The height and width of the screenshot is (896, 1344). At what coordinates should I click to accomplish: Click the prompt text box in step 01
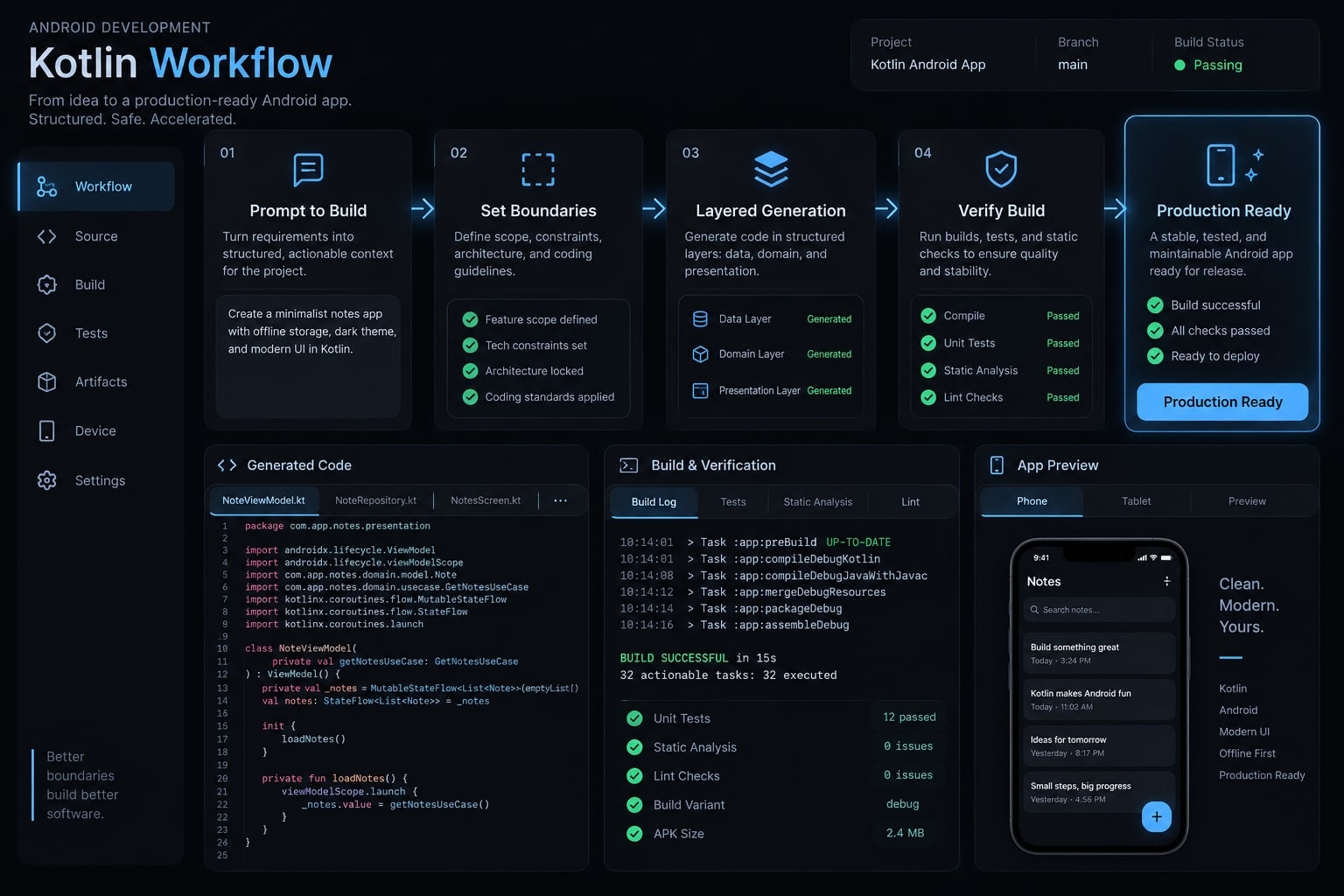308,356
